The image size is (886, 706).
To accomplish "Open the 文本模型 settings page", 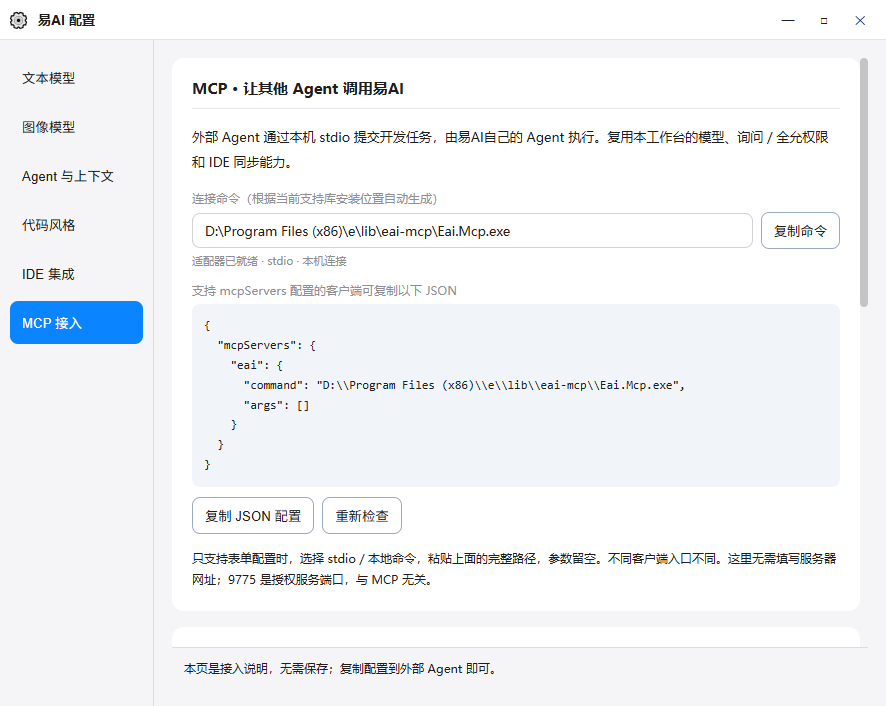I will [x=76, y=78].
